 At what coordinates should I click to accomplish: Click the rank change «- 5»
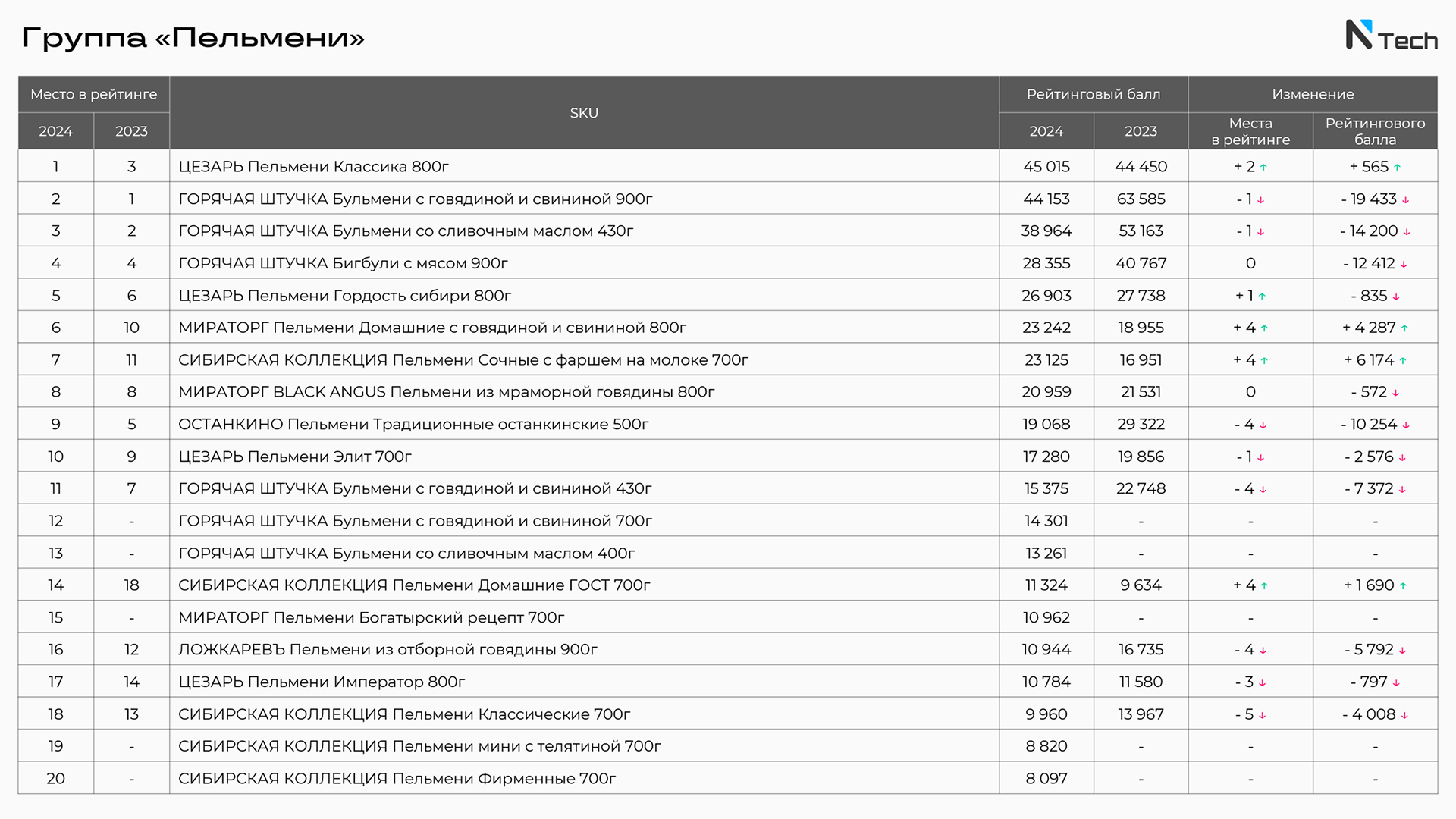pyautogui.click(x=1250, y=714)
